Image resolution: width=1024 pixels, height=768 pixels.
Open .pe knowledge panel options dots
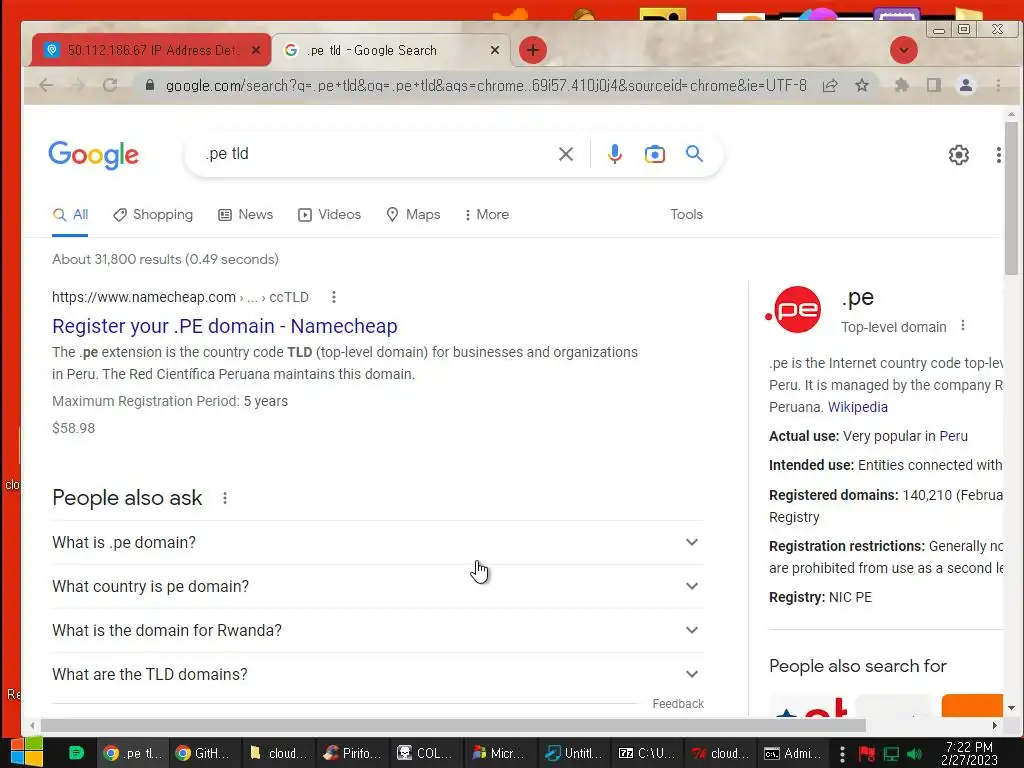(963, 326)
